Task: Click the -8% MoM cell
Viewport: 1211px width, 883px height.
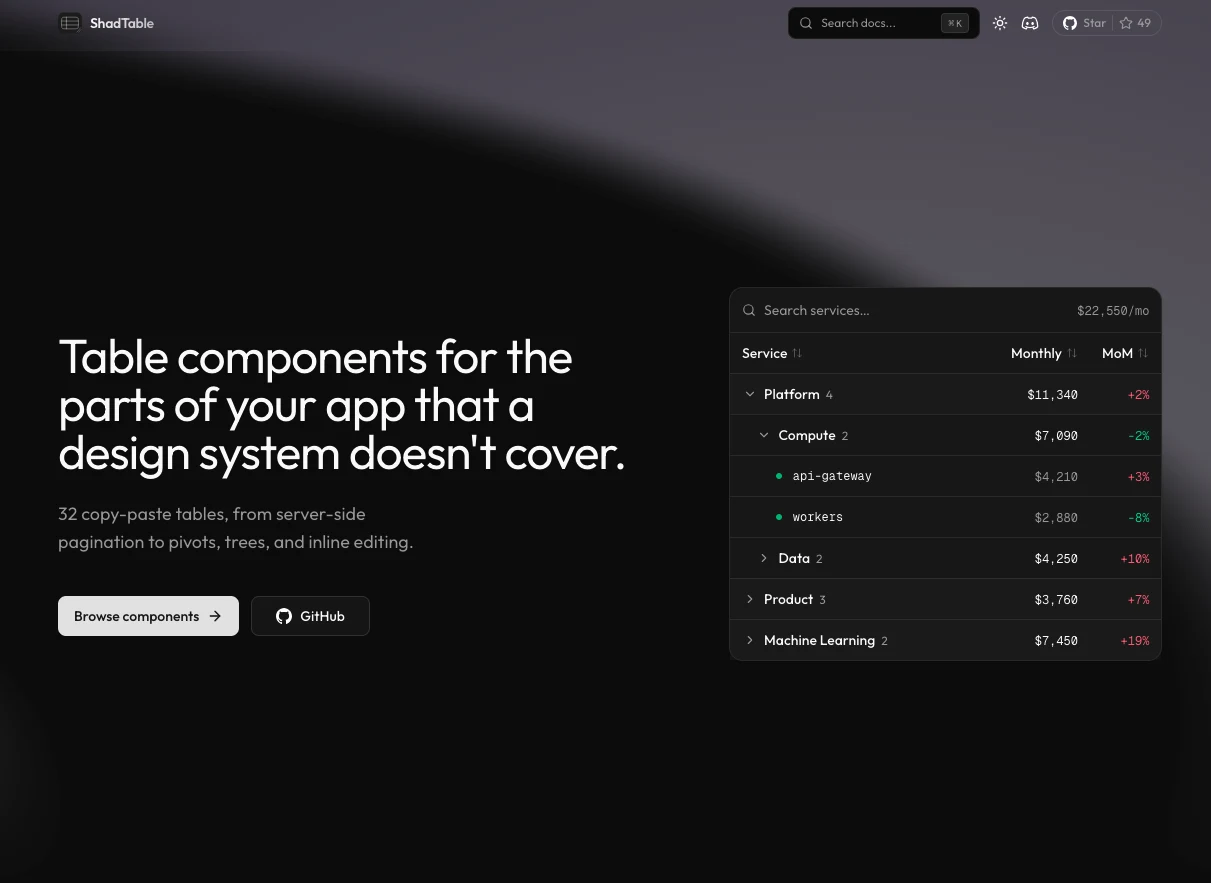Action: tap(1138, 518)
